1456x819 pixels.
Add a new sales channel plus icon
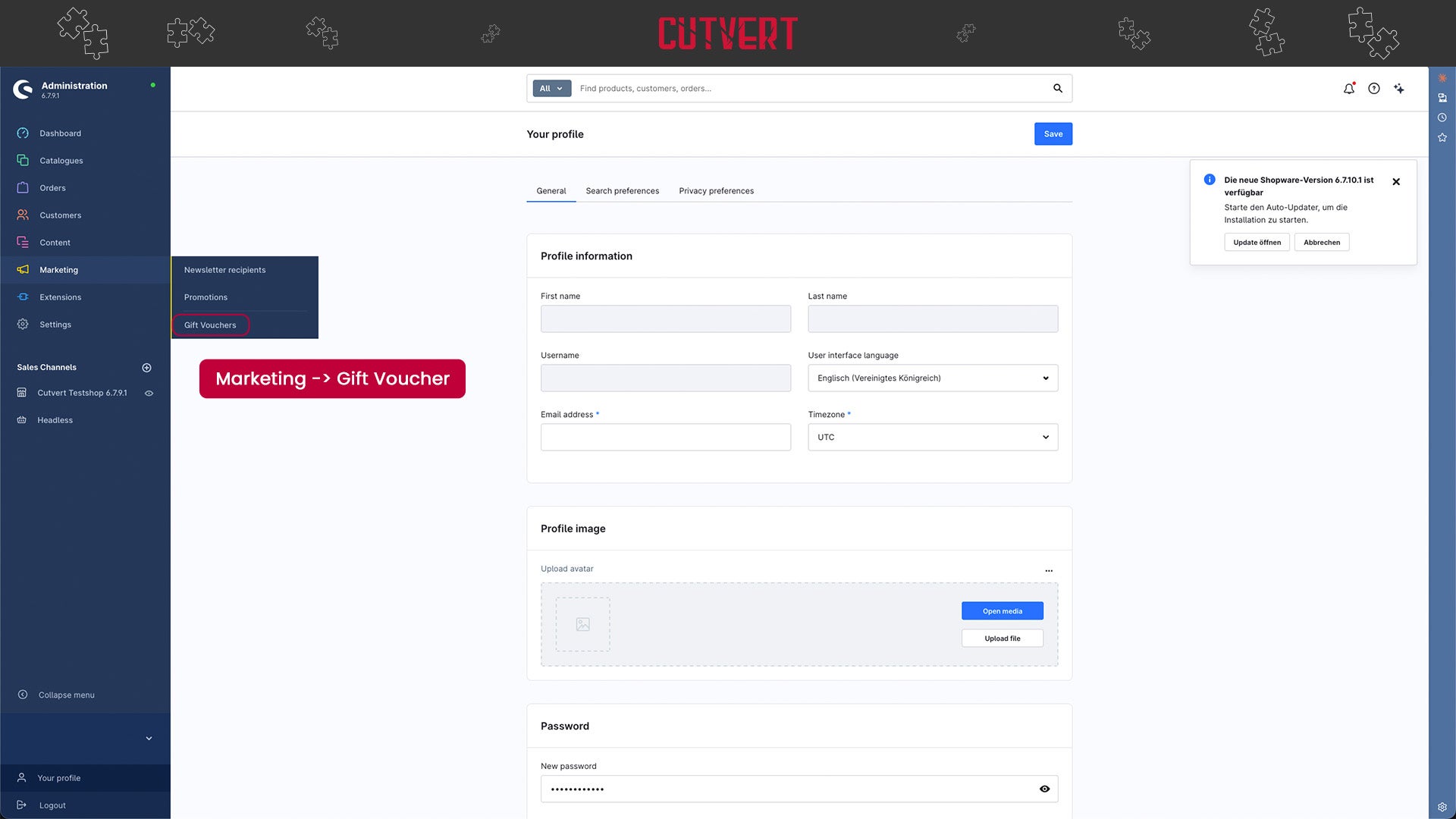[x=146, y=368]
